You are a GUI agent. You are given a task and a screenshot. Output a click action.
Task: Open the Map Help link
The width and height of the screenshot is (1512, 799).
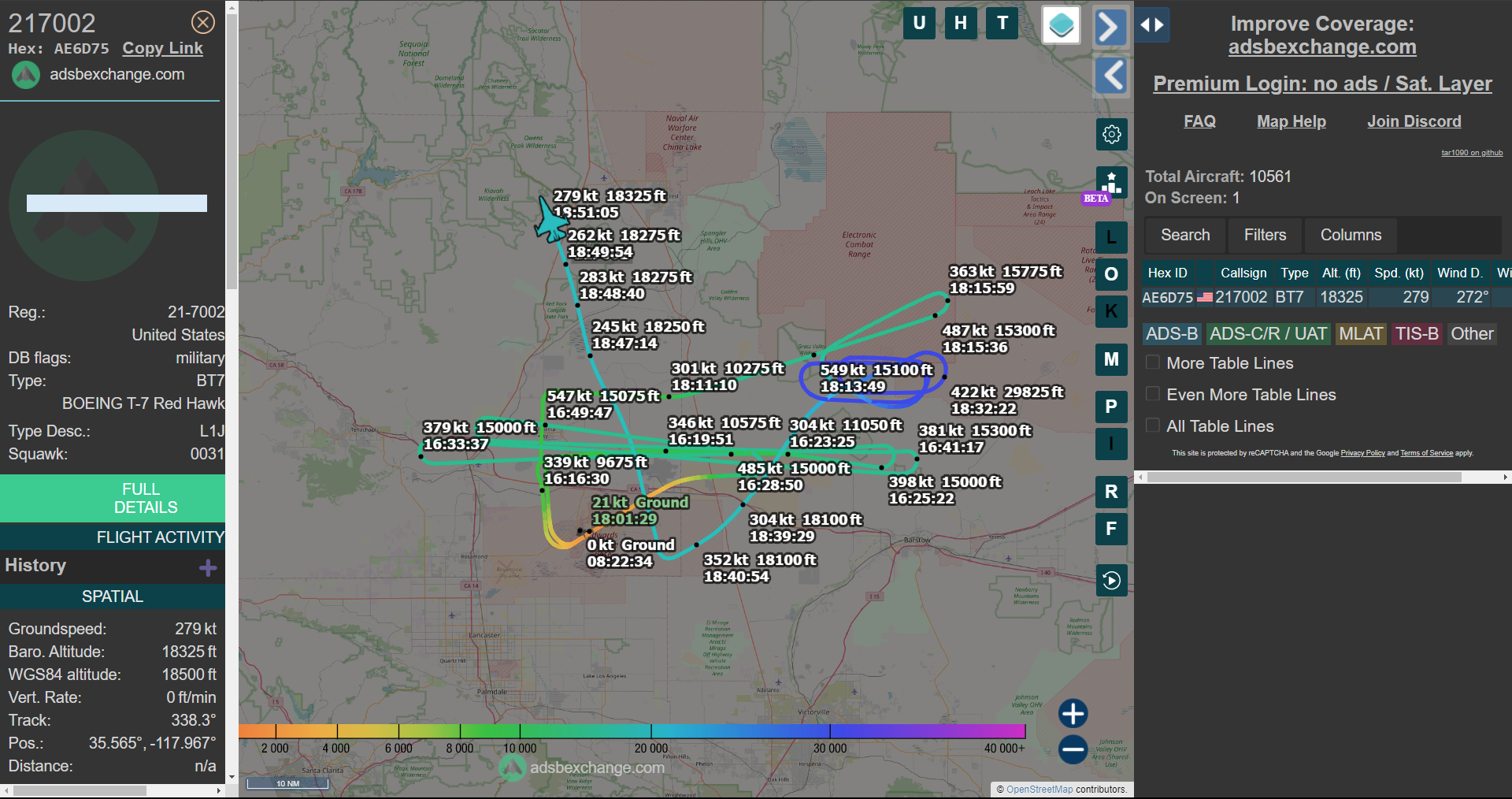pos(1291,121)
